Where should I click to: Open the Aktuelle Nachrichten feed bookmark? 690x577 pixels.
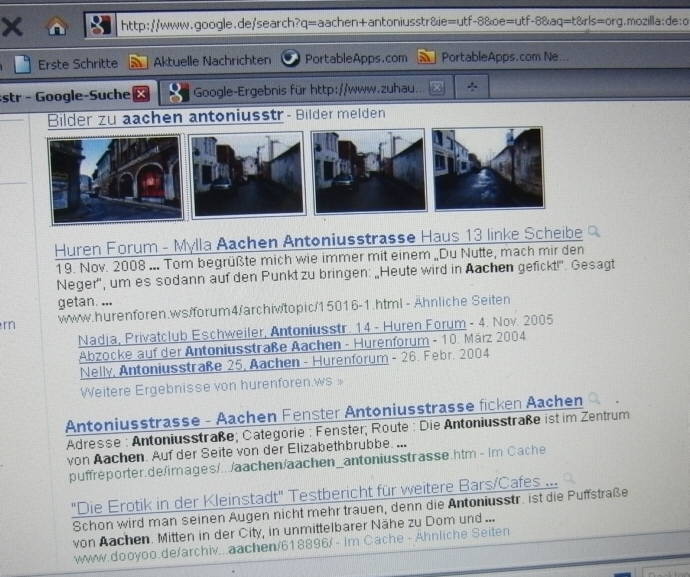[200, 60]
